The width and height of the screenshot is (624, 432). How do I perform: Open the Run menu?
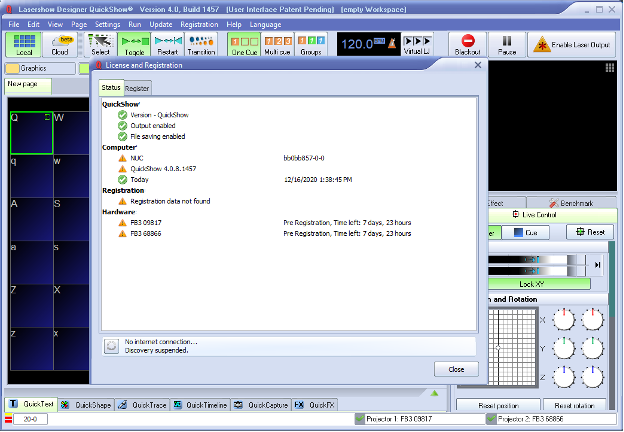click(135, 24)
